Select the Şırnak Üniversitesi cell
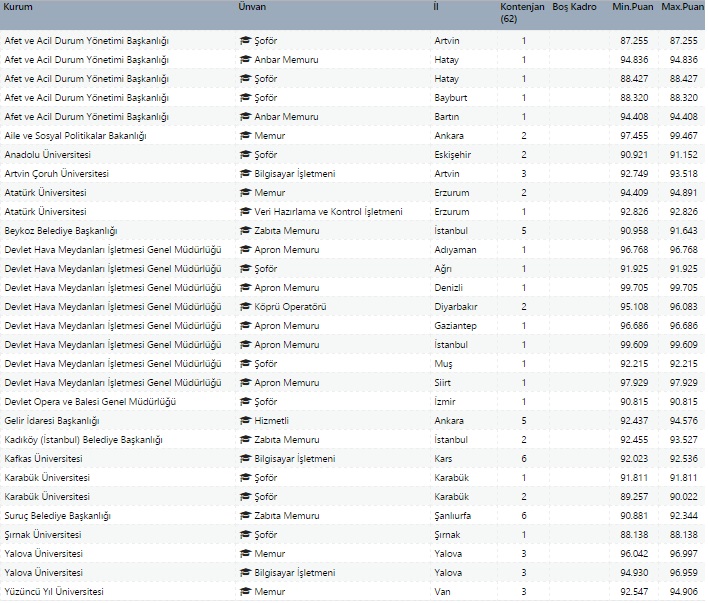708x603 pixels. click(x=43, y=535)
